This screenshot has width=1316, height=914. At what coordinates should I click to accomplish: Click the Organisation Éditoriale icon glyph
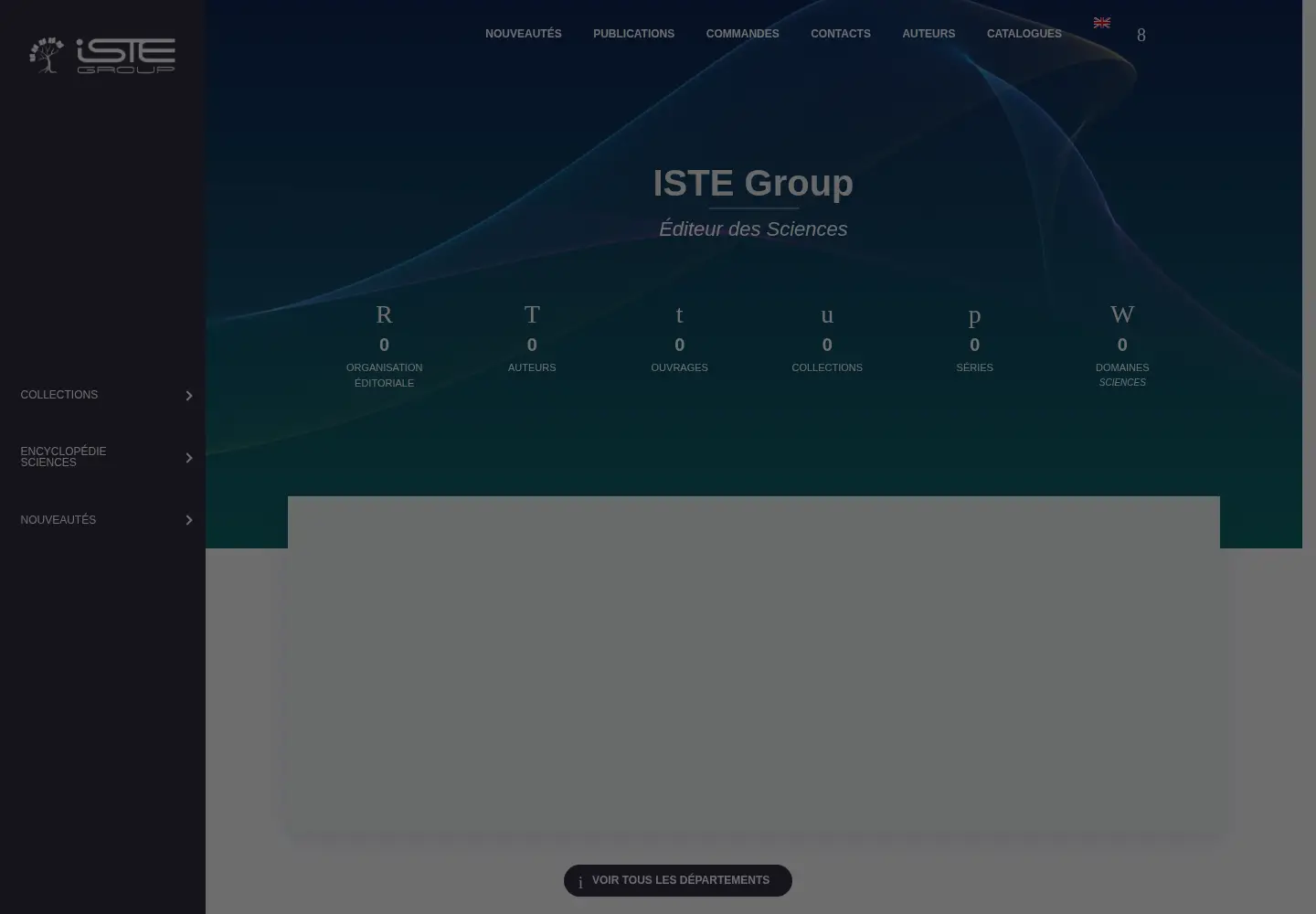click(x=384, y=314)
